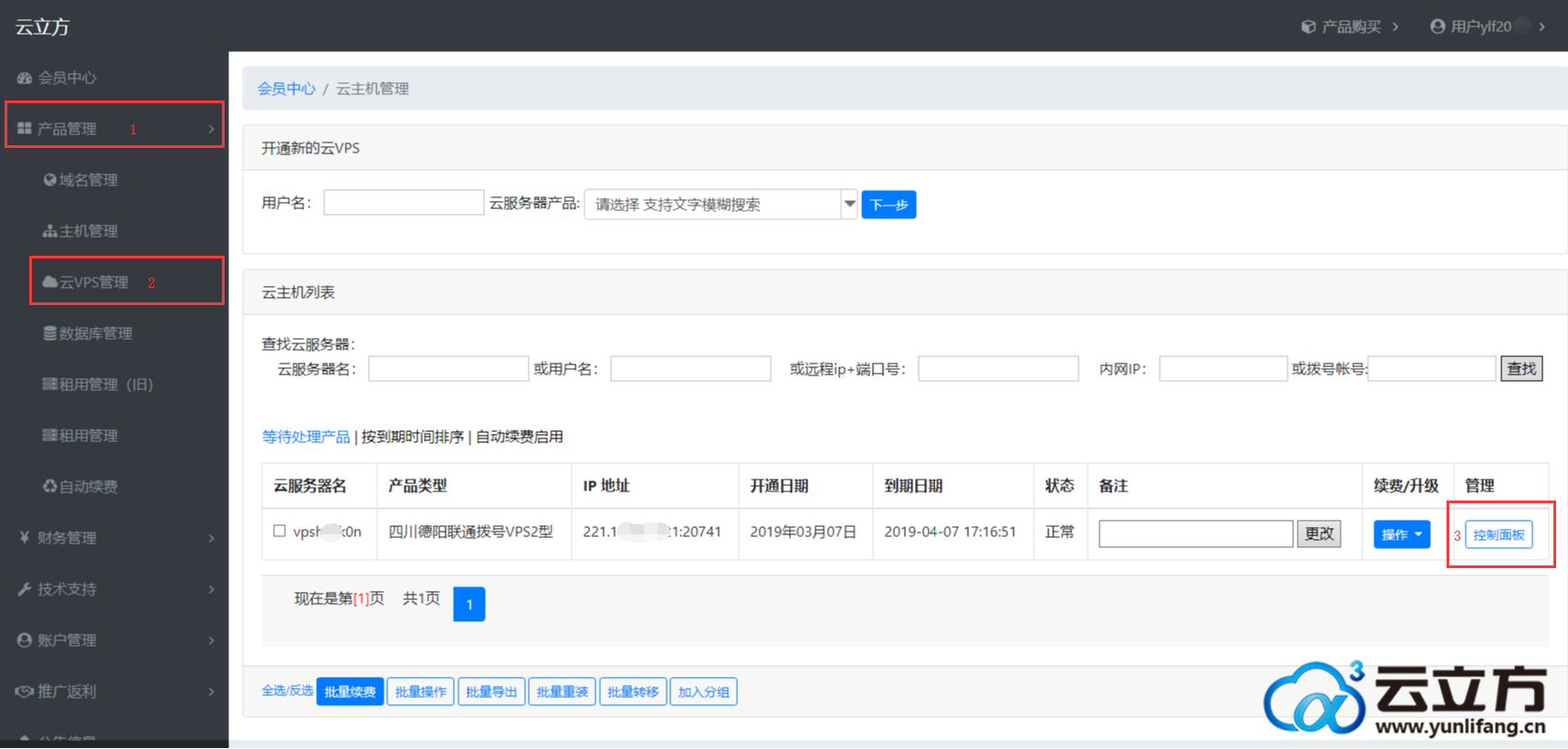Click the 批量转移 button
Viewport: 1568px width, 749px height.
(x=633, y=691)
